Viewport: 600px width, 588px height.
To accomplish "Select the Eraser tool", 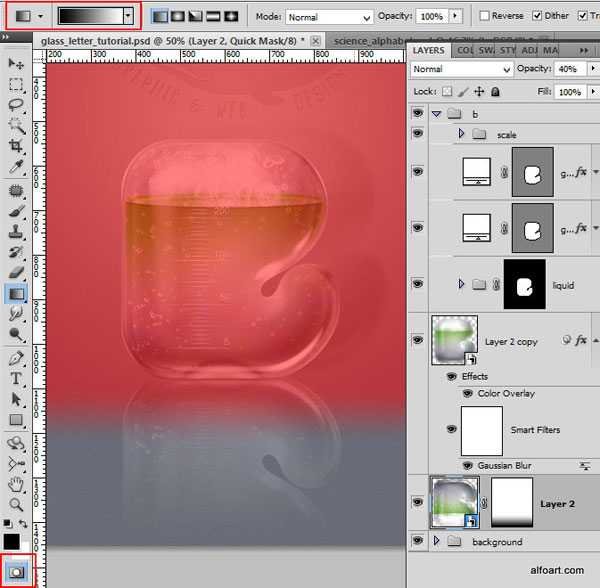I will coord(16,273).
